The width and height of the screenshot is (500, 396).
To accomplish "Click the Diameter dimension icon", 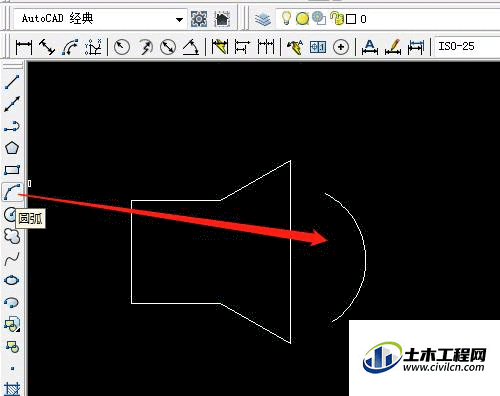I will pos(168,47).
